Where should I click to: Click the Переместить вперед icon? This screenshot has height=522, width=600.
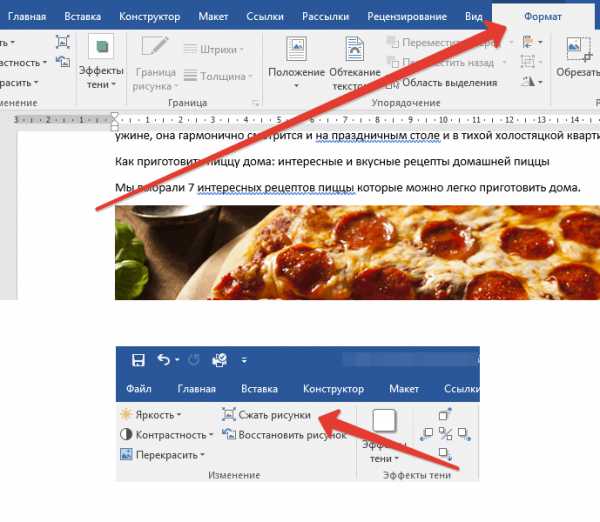[393, 42]
